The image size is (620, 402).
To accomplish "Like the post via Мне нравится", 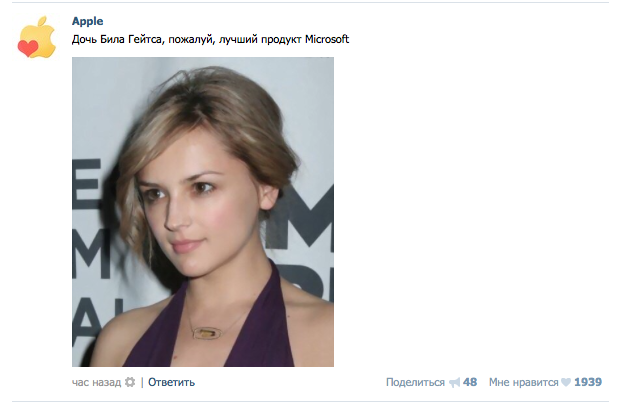I will (x=524, y=382).
